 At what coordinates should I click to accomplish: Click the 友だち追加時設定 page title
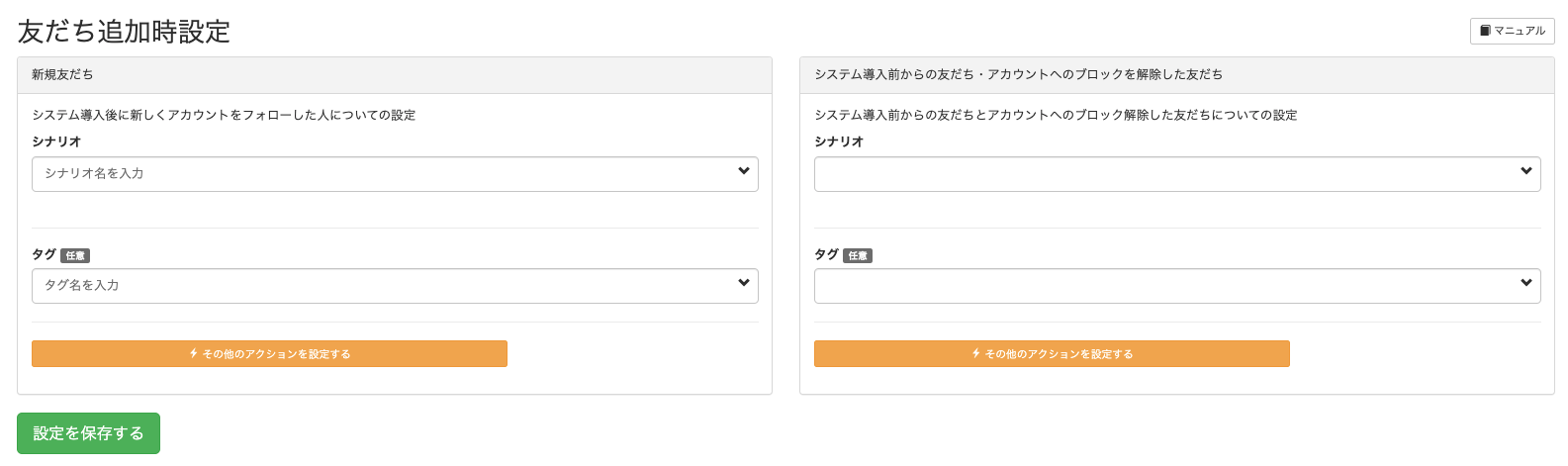(x=124, y=32)
